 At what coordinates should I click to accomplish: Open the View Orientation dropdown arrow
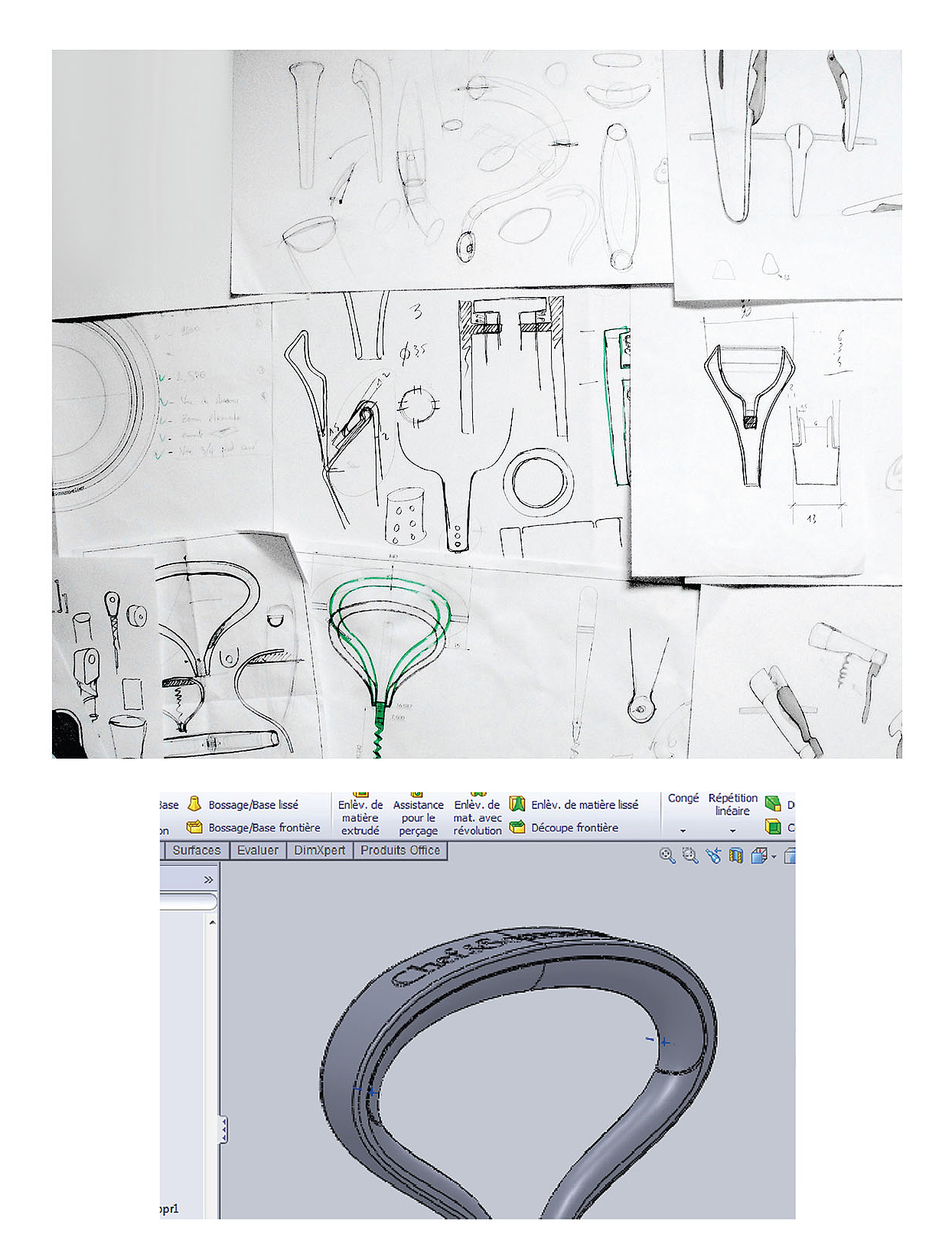(774, 857)
